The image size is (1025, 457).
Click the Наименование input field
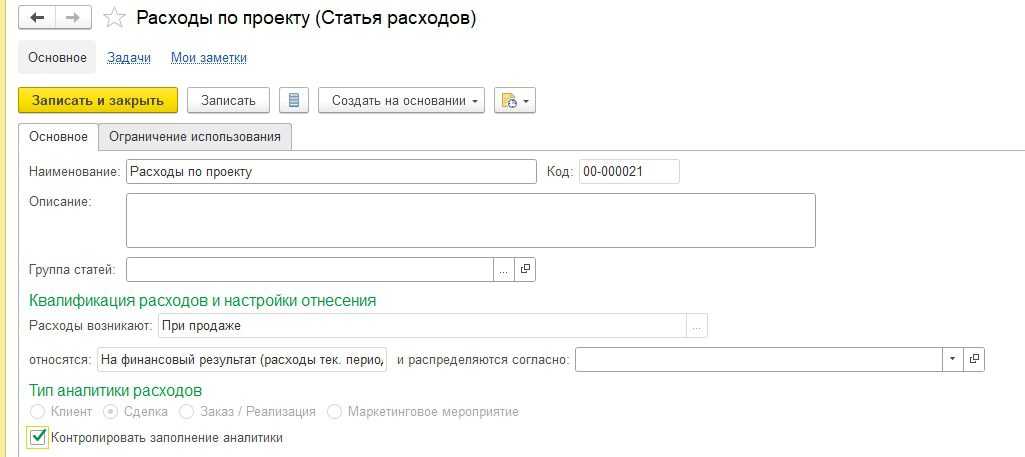[x=330, y=171]
